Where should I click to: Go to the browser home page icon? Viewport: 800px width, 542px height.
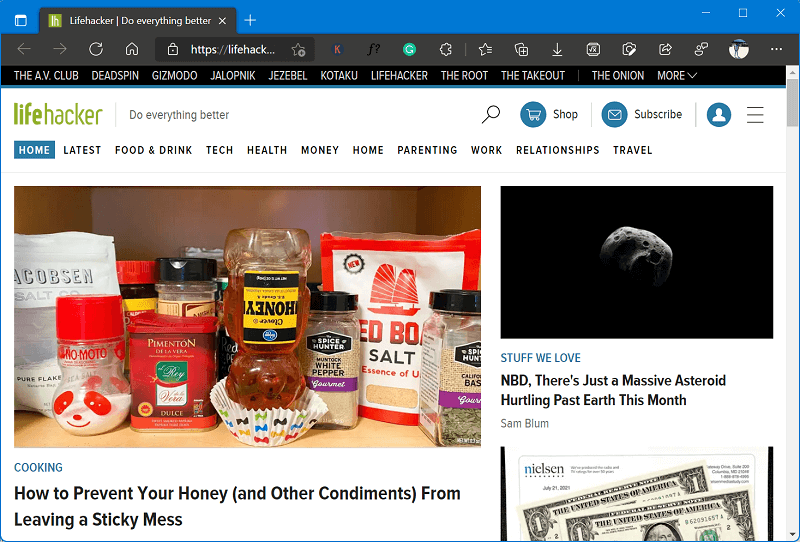(x=132, y=49)
